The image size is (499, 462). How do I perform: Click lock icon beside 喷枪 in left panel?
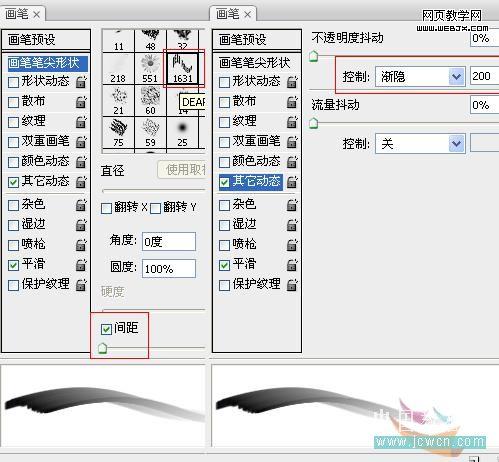[81, 245]
